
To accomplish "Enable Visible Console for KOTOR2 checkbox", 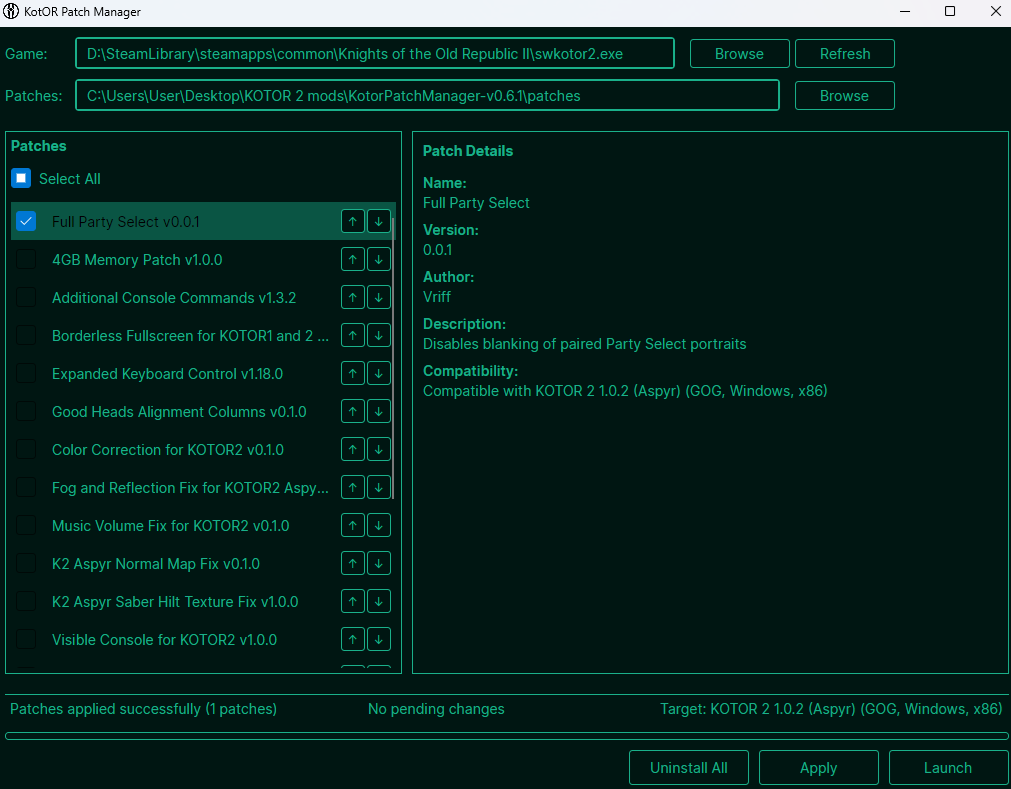I will tap(26, 639).
